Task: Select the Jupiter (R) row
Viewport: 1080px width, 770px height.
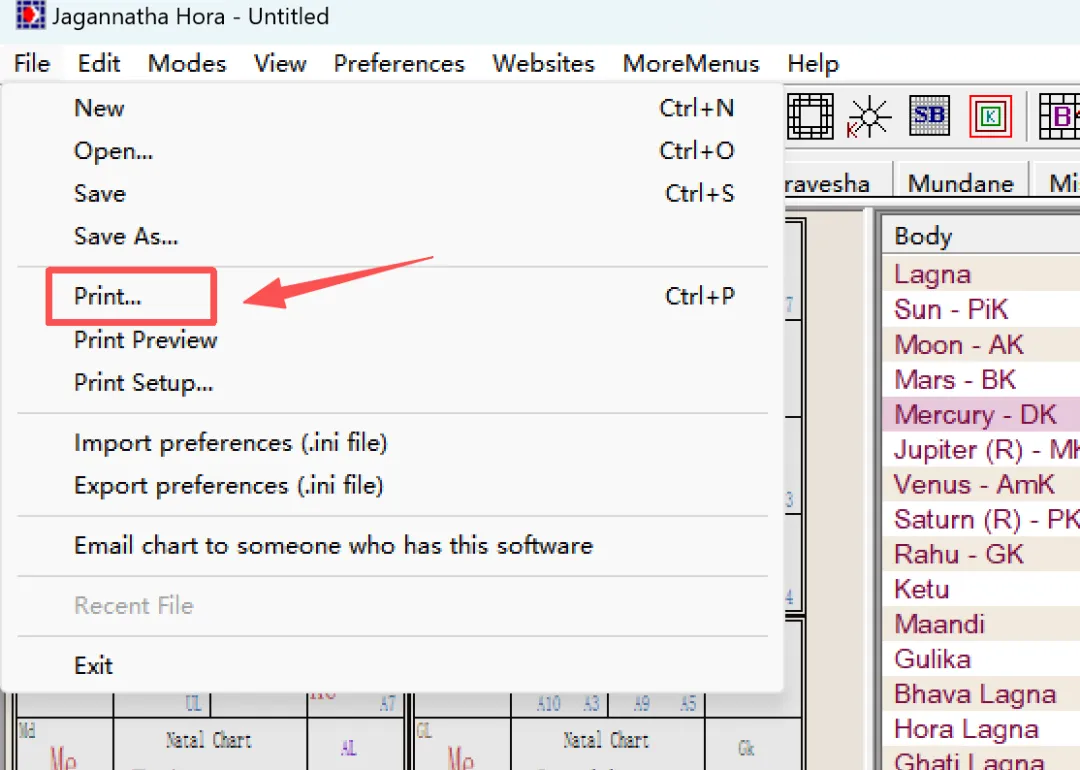Action: pos(981,450)
